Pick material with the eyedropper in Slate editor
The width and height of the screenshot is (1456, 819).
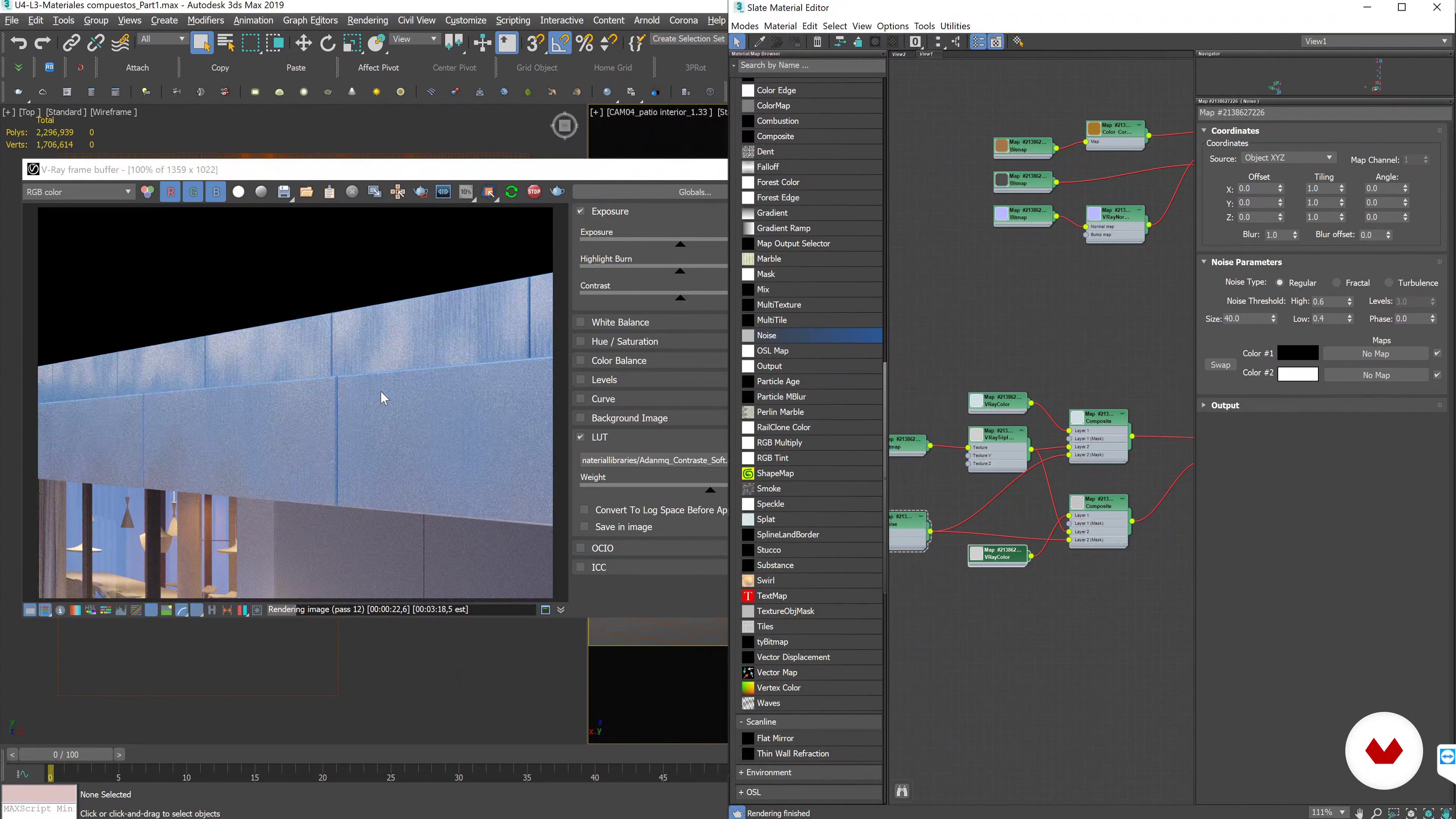pyautogui.click(x=759, y=42)
